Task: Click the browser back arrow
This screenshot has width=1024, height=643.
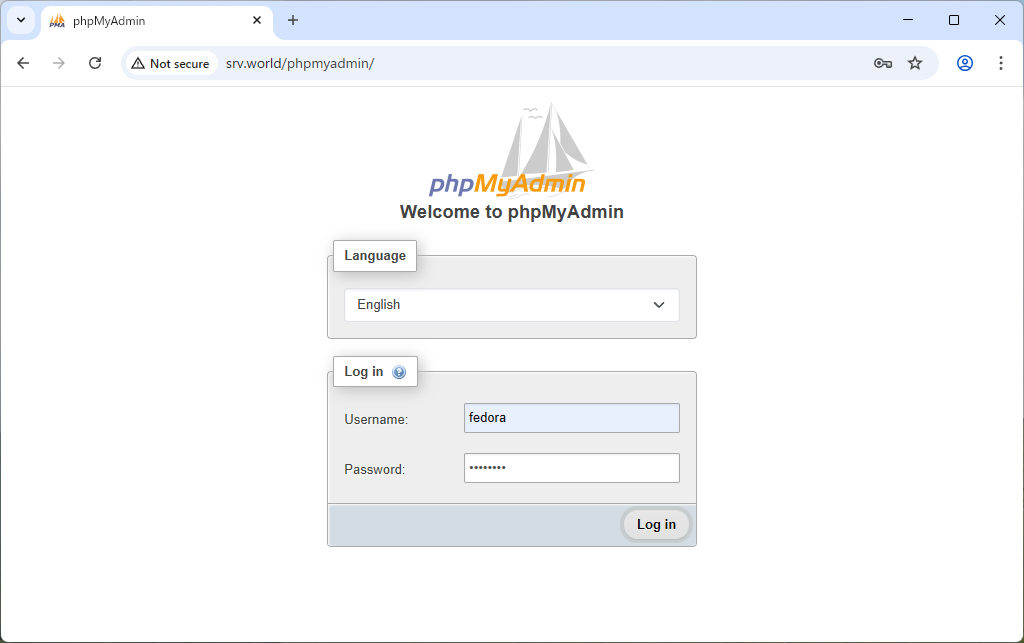Action: pyautogui.click(x=23, y=63)
